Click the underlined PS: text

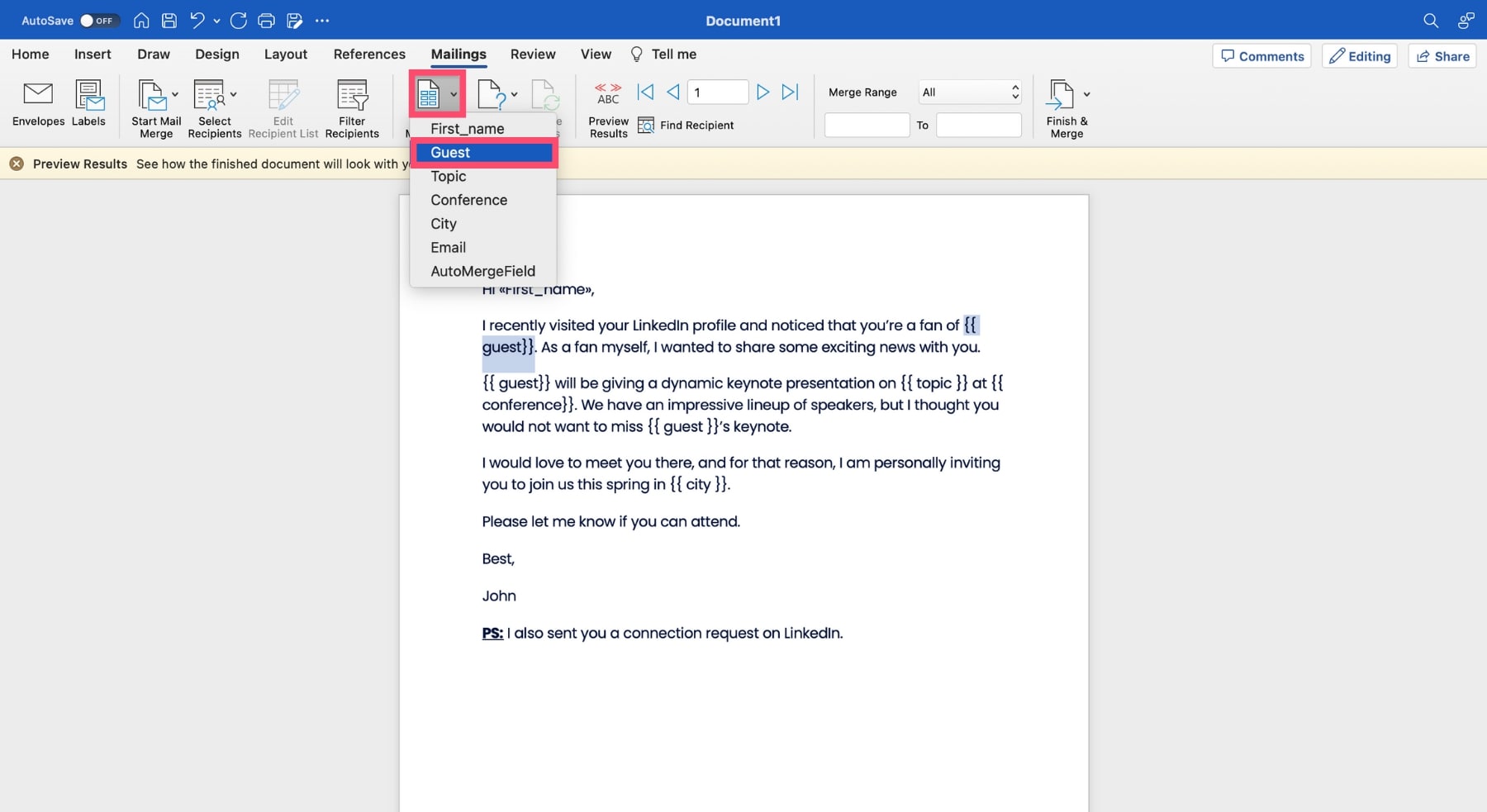[x=492, y=634]
